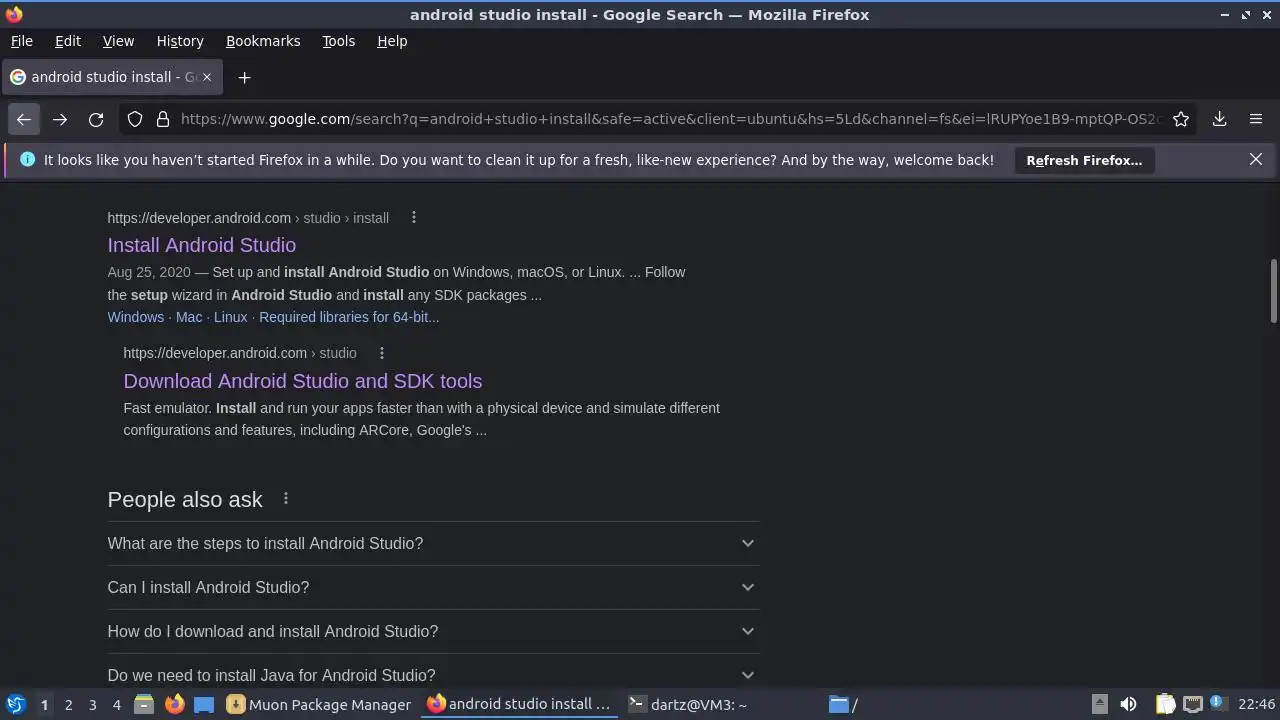Switch to virtual desktop 4

point(116,704)
